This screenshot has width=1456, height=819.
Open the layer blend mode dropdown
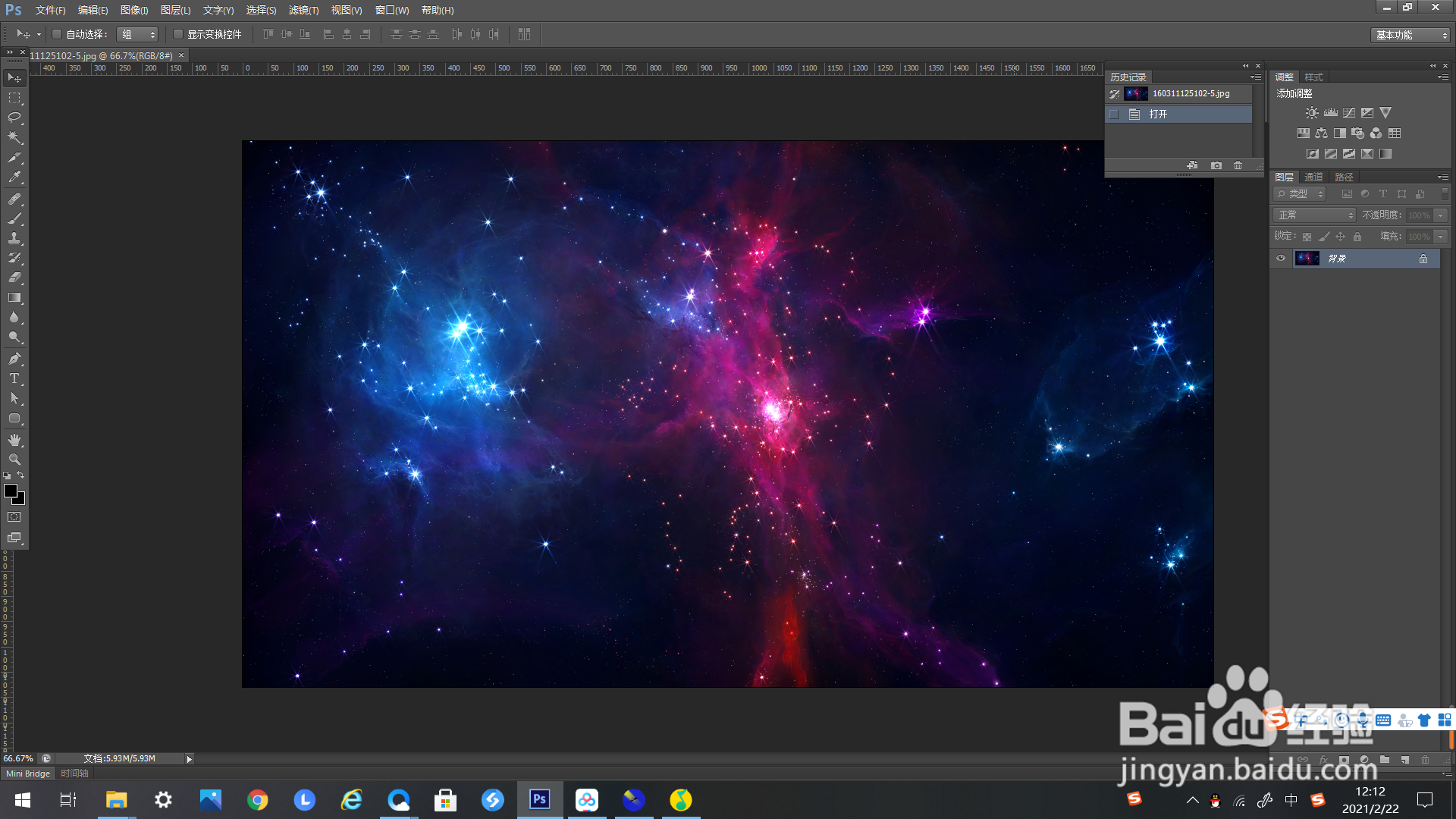pyautogui.click(x=1314, y=215)
